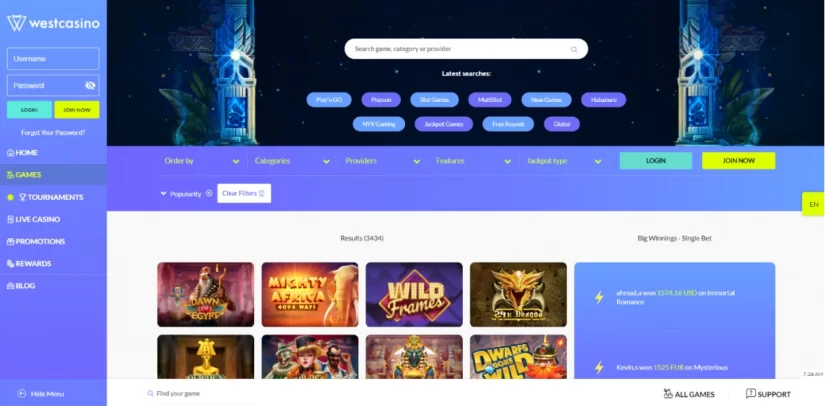825x408 pixels.
Task: Expand the Providers dropdown
Action: coord(383,161)
